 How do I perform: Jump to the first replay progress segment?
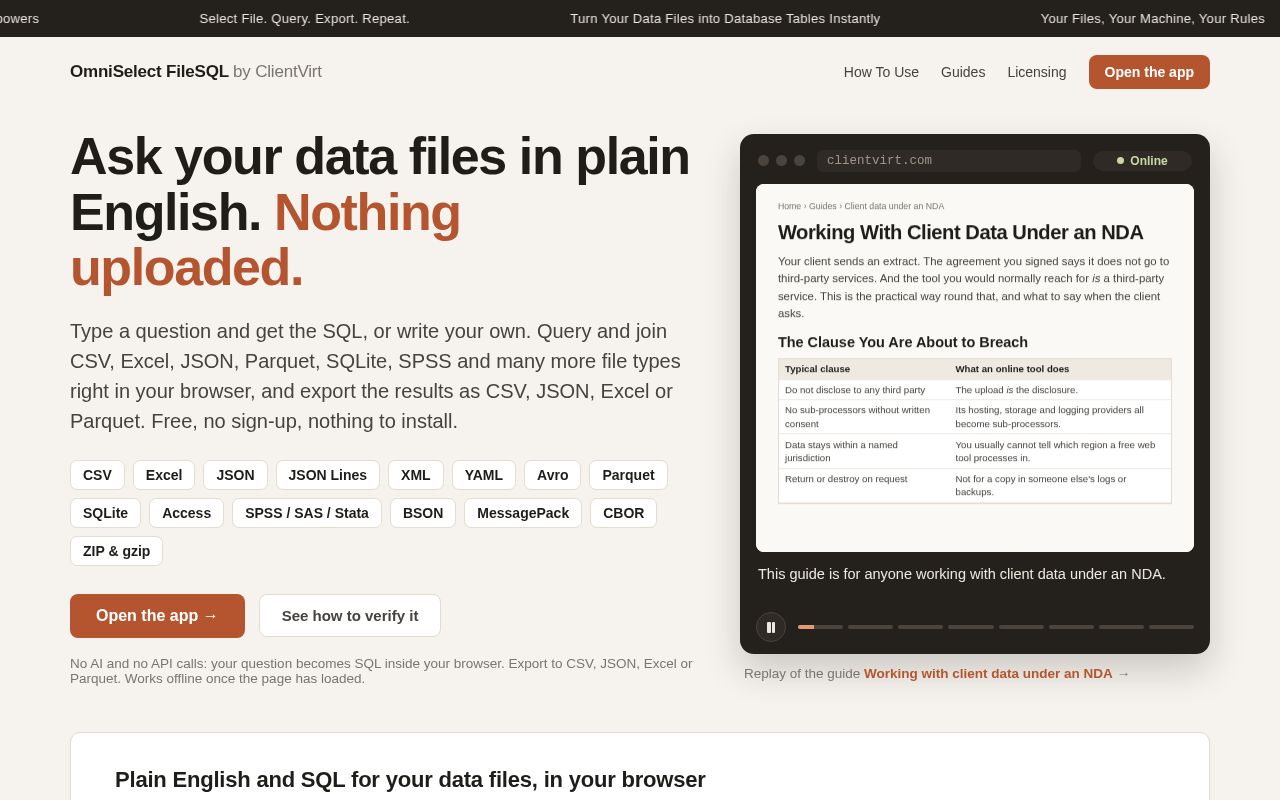(x=820, y=627)
